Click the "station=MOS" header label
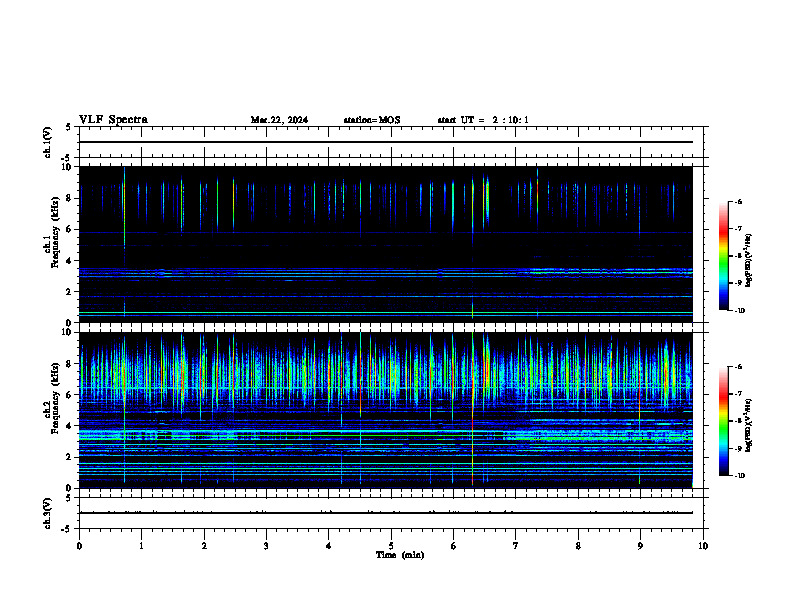The height and width of the screenshot is (612, 792). [x=372, y=120]
